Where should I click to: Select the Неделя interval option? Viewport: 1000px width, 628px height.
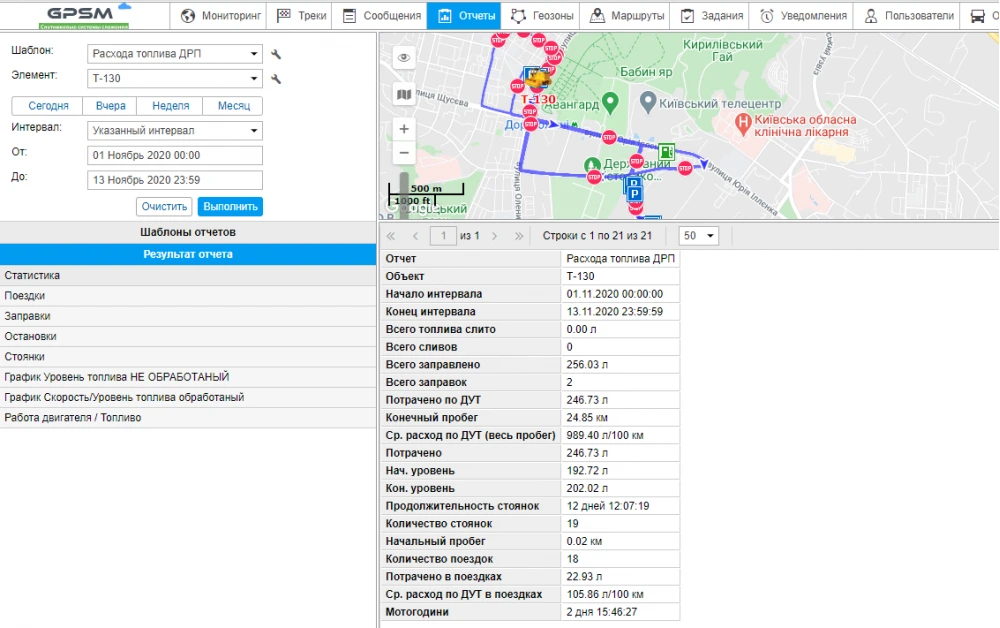170,106
